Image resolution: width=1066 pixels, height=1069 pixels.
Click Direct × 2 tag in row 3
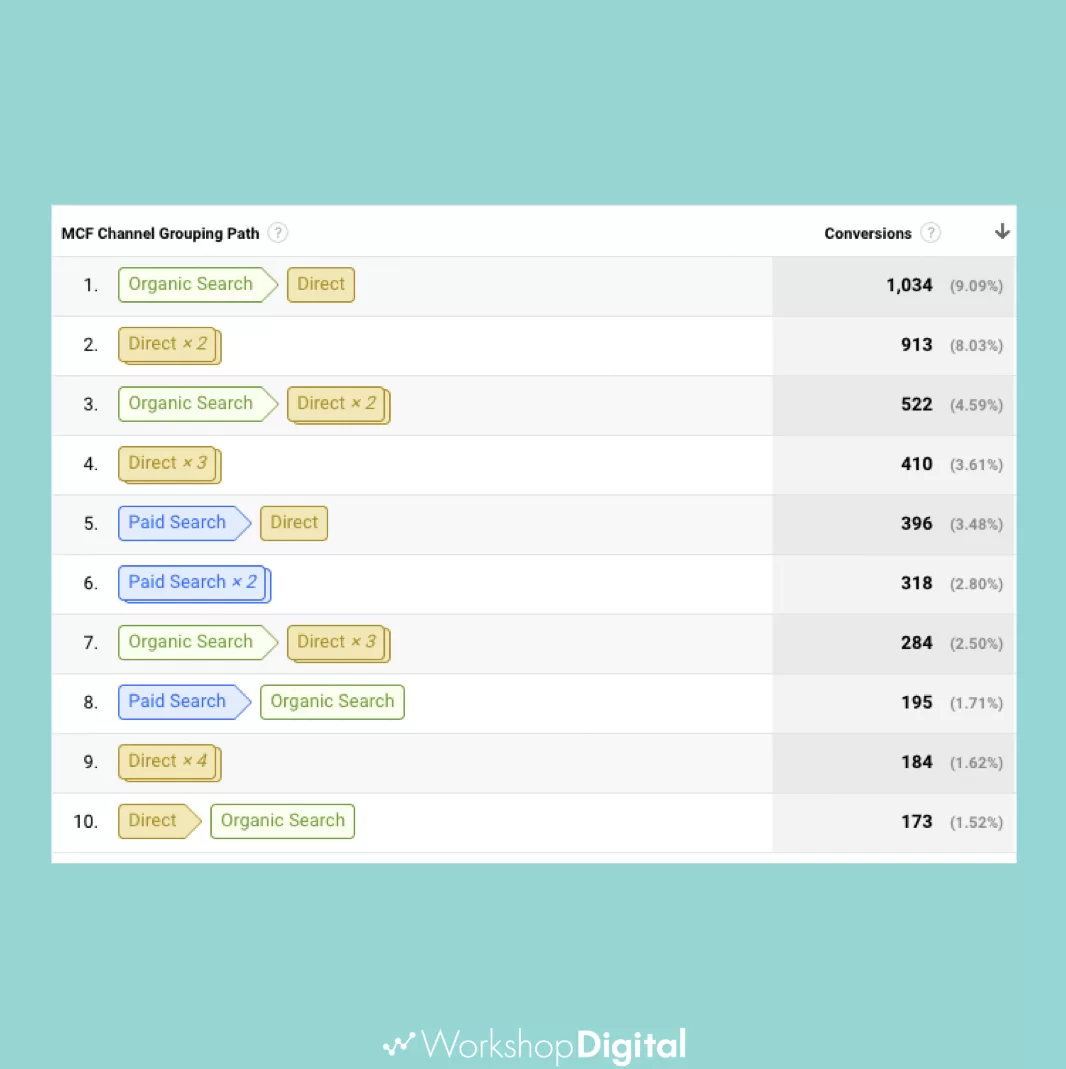[339, 405]
